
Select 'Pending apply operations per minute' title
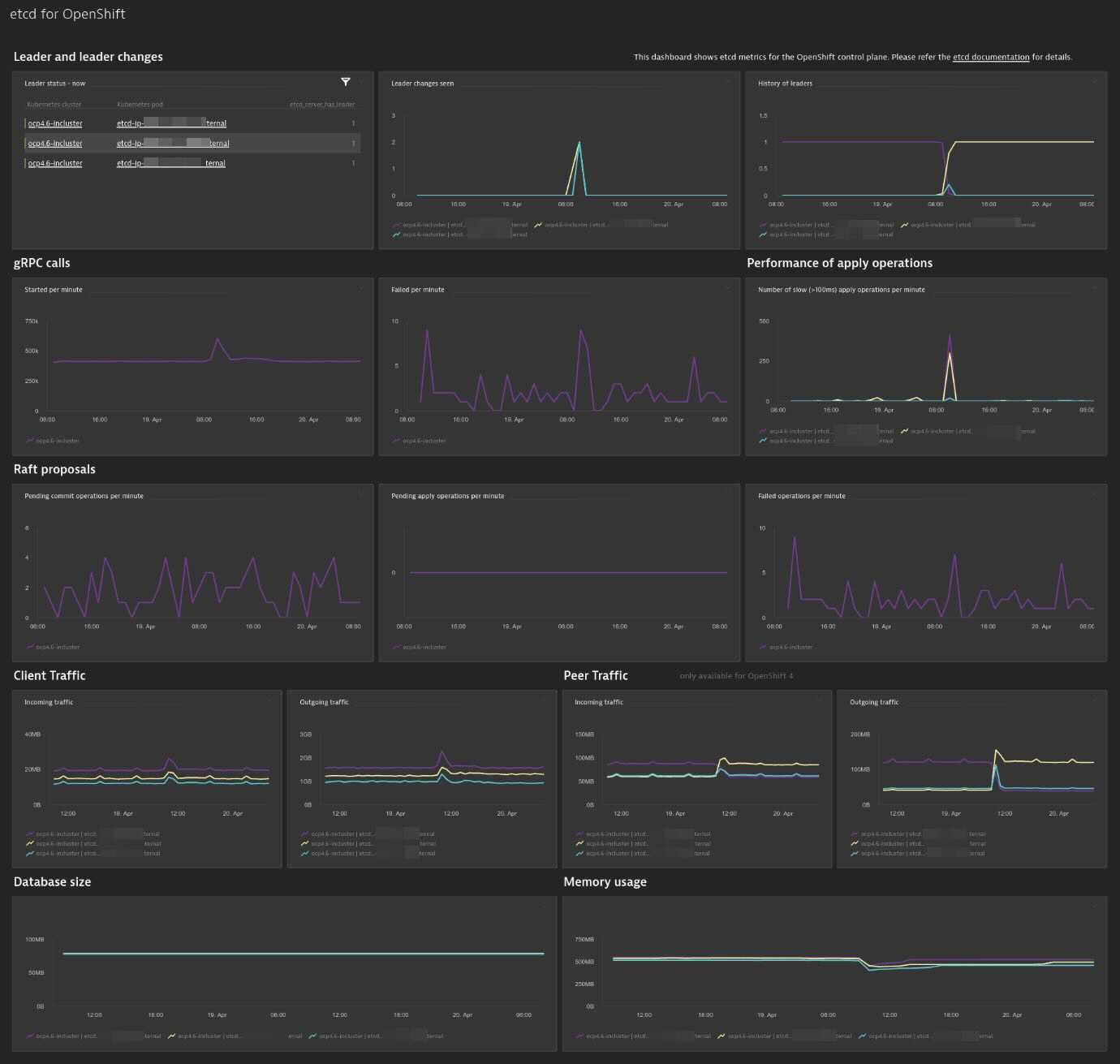[x=448, y=496]
